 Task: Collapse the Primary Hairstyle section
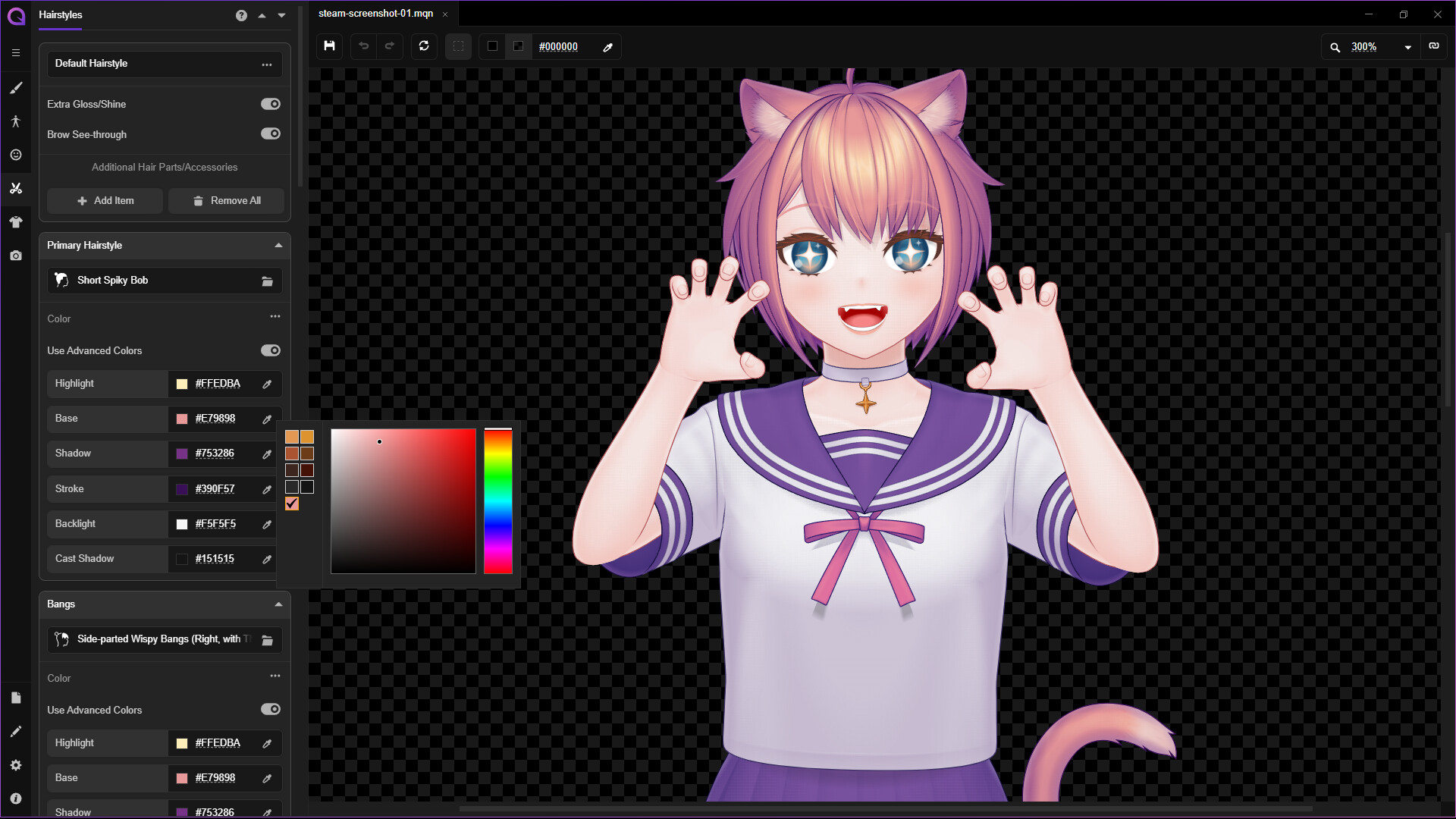pos(278,245)
